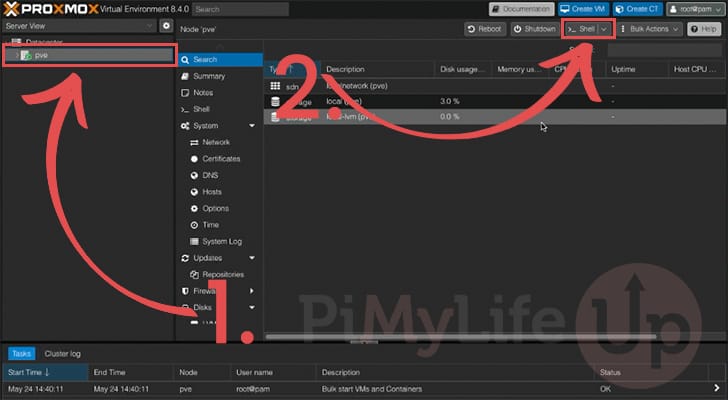Click the Proxmox logo icon
The height and width of the screenshot is (400, 728).
12,9
